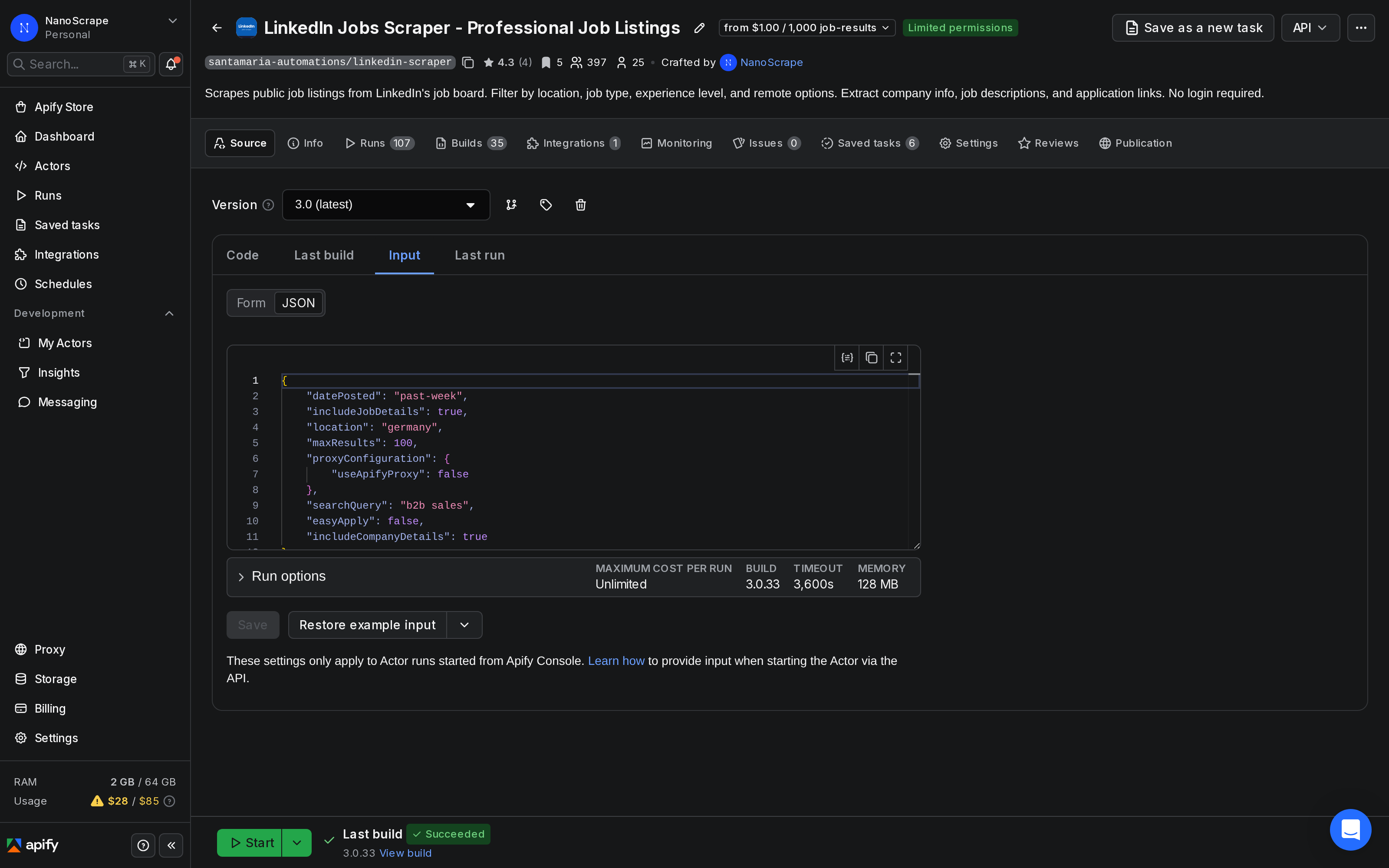Click the pencil icon to edit actor title

coord(699,27)
